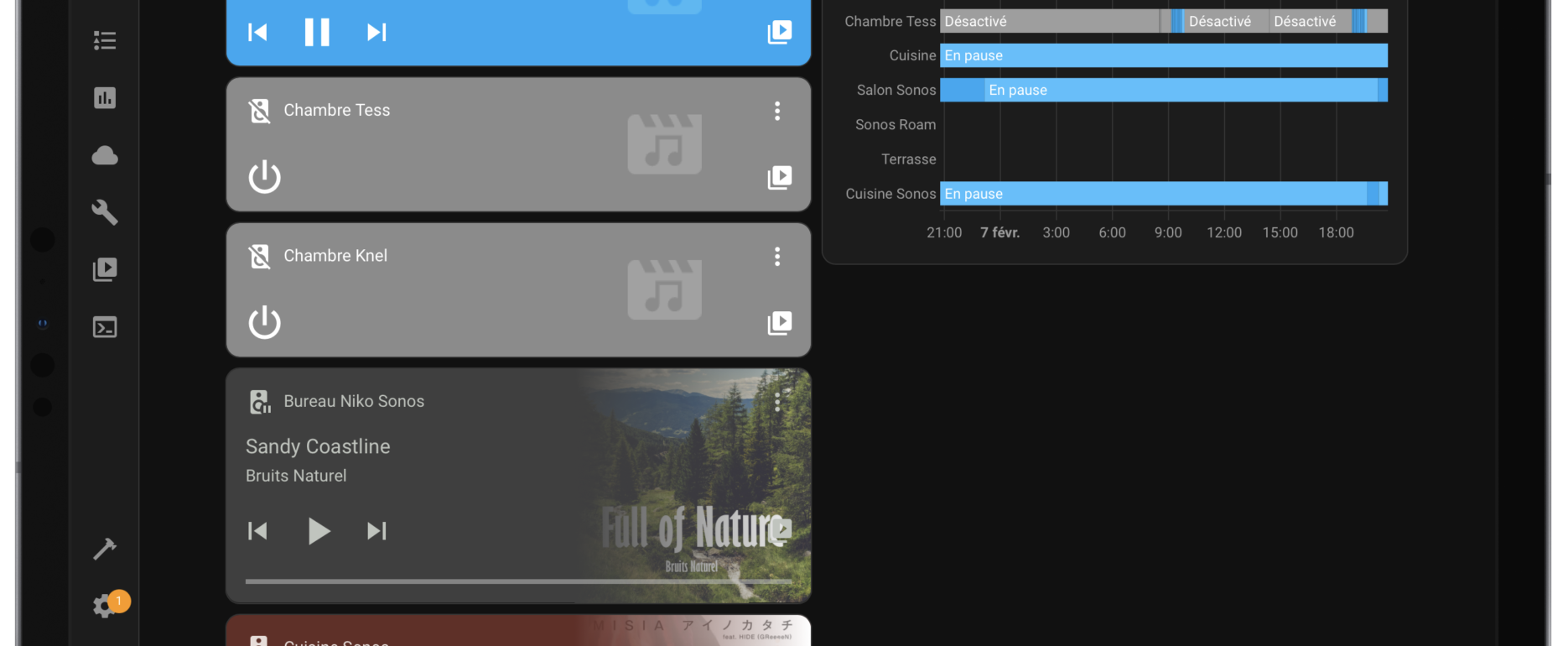Open the media library icon in the sidebar
The height and width of the screenshot is (646, 1568).
click(x=105, y=269)
